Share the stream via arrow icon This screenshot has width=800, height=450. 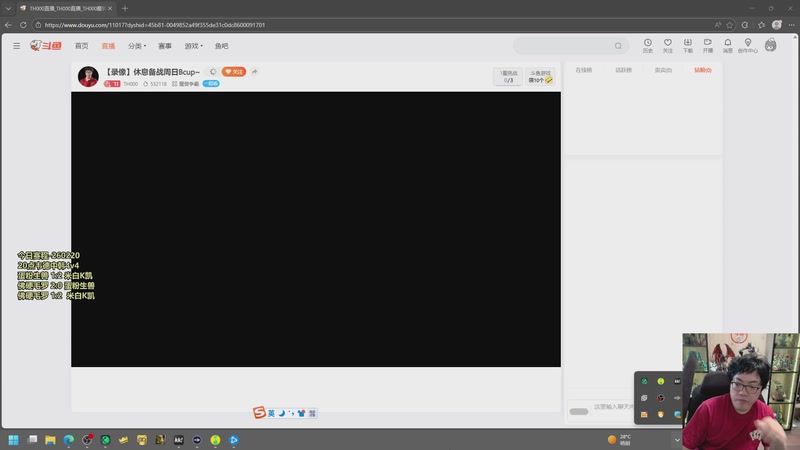(254, 72)
